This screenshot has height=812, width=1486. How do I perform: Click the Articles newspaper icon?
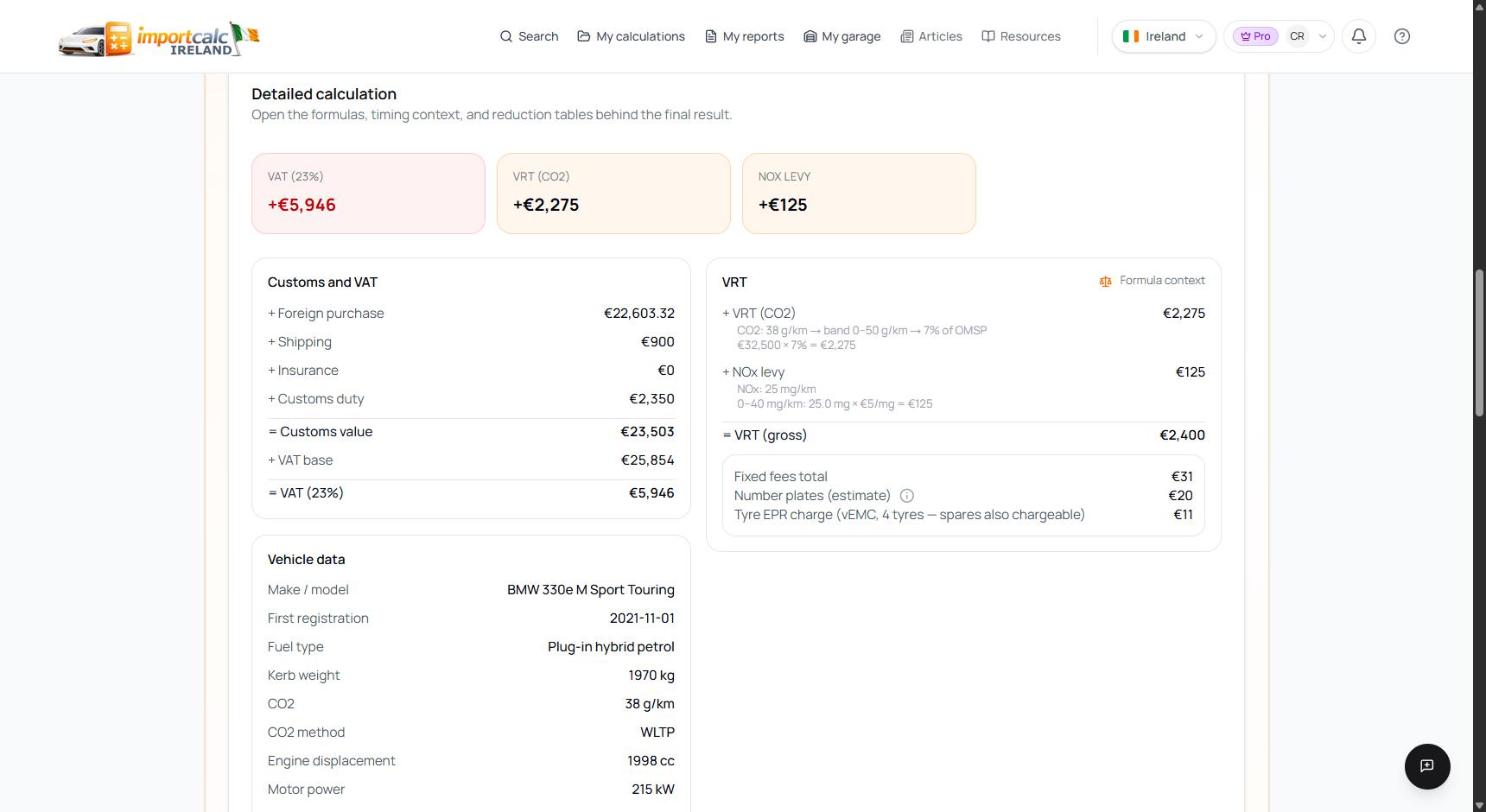point(907,36)
